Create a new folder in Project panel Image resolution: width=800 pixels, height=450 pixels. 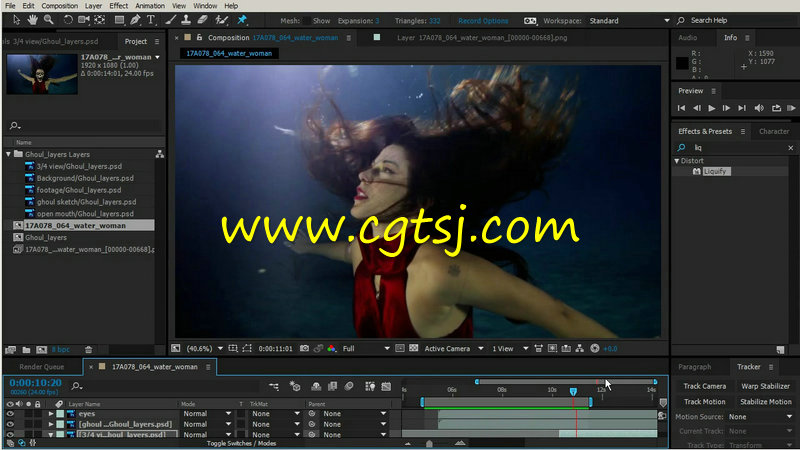pyautogui.click(x=26, y=349)
